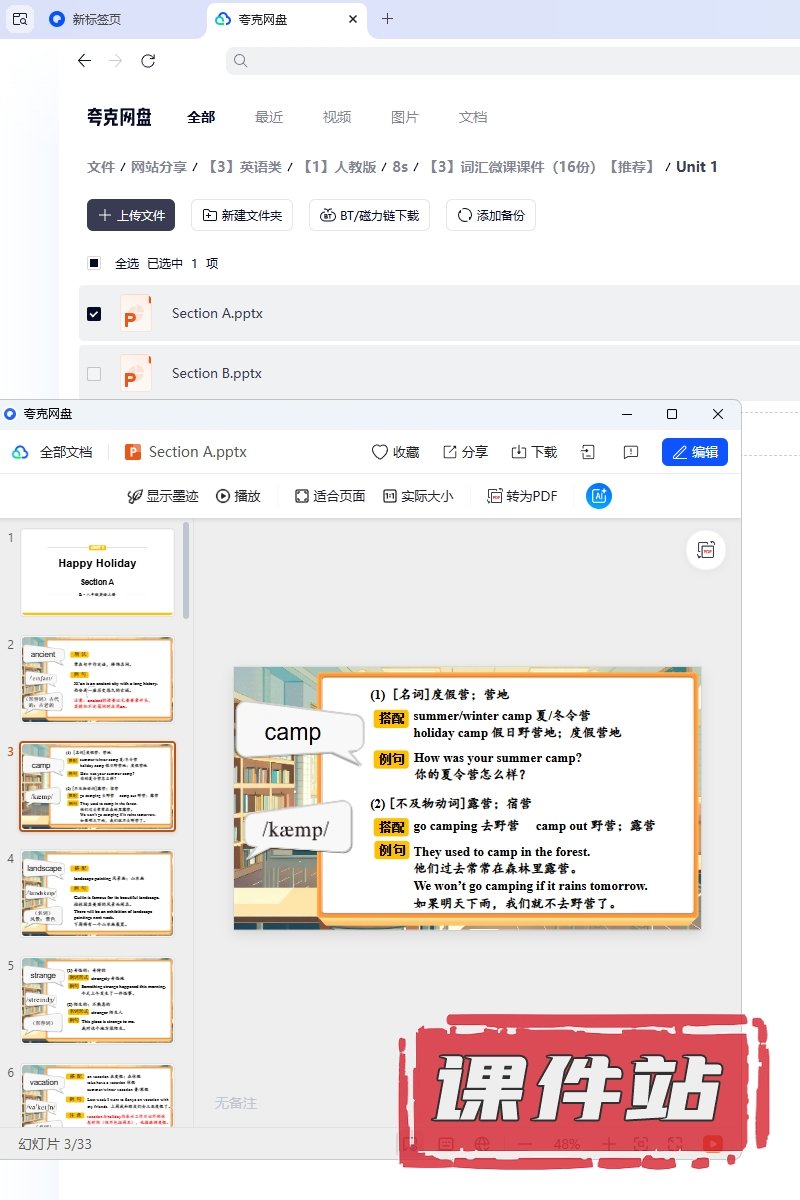Uncheck the Section A.pptx checkbox
The image size is (800, 1200).
(94, 314)
